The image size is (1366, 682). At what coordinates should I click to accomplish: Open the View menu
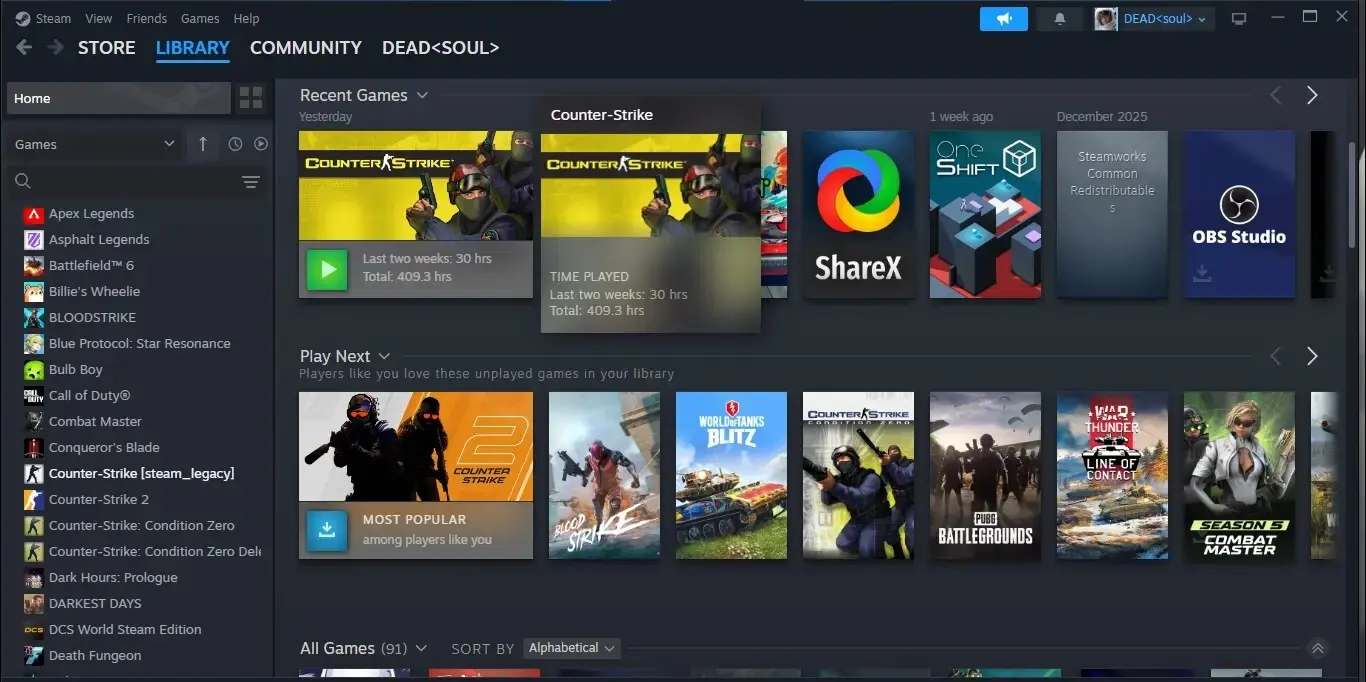[99, 18]
